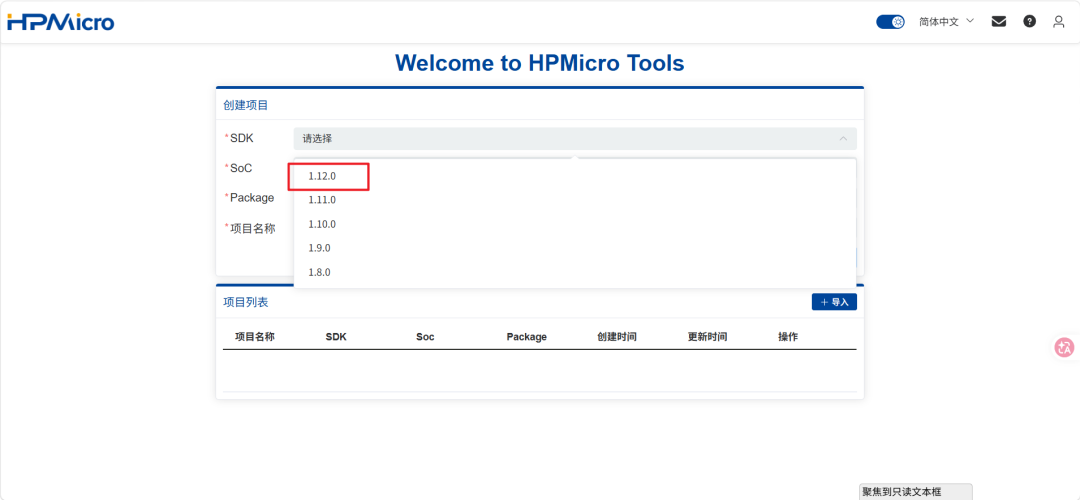The image size is (1080, 500).
Task: Click the 聚焦到只读文本框 status tooltip
Action: point(916,492)
